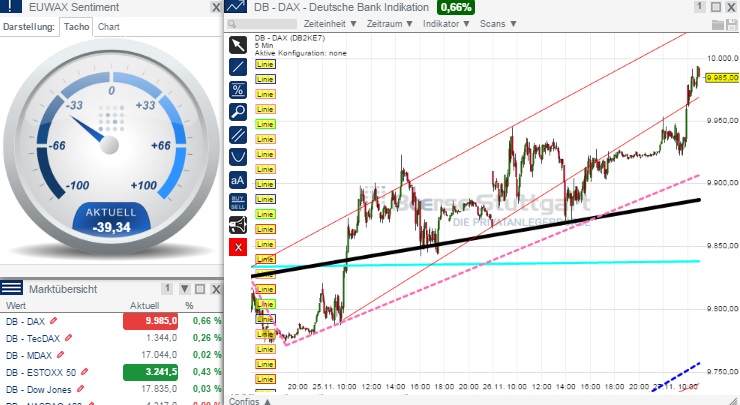Open the Zeiteinheit dropdown
This screenshot has height=405, width=740.
pyautogui.click(x=330, y=24)
